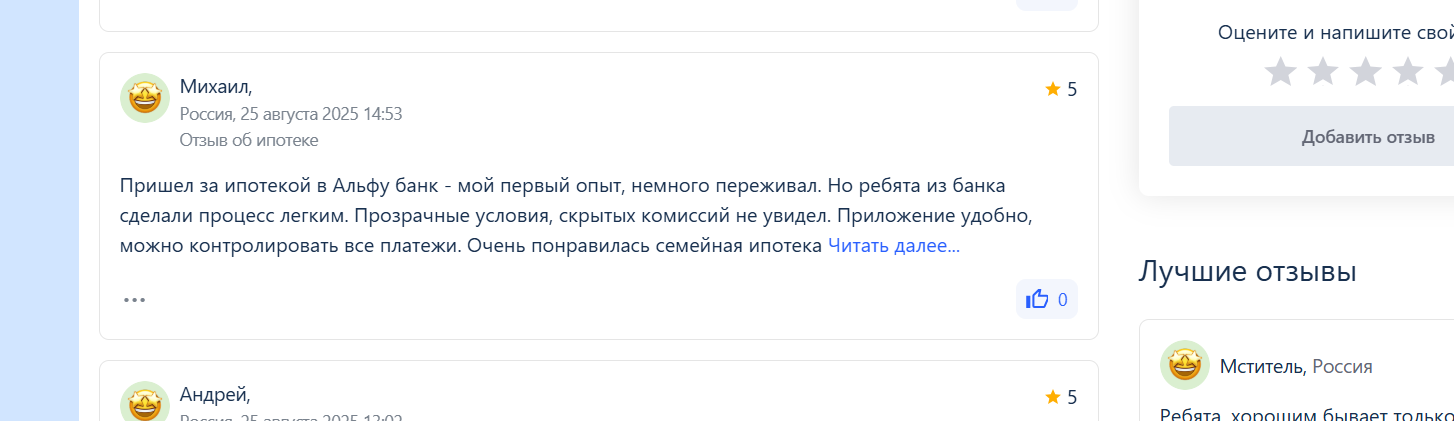Rate two stars in the rating widget

pos(1323,72)
